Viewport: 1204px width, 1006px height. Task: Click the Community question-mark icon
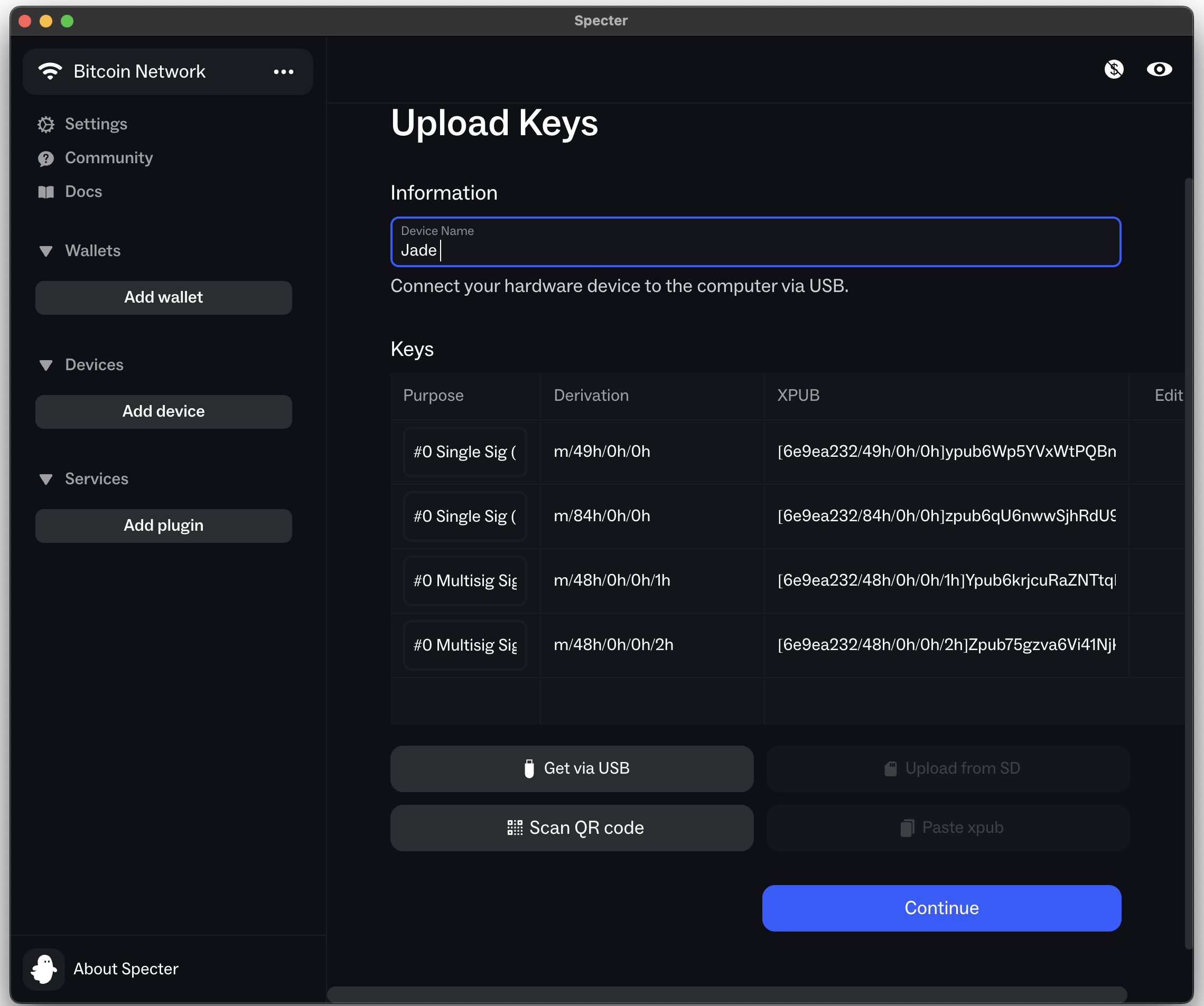[x=46, y=158]
